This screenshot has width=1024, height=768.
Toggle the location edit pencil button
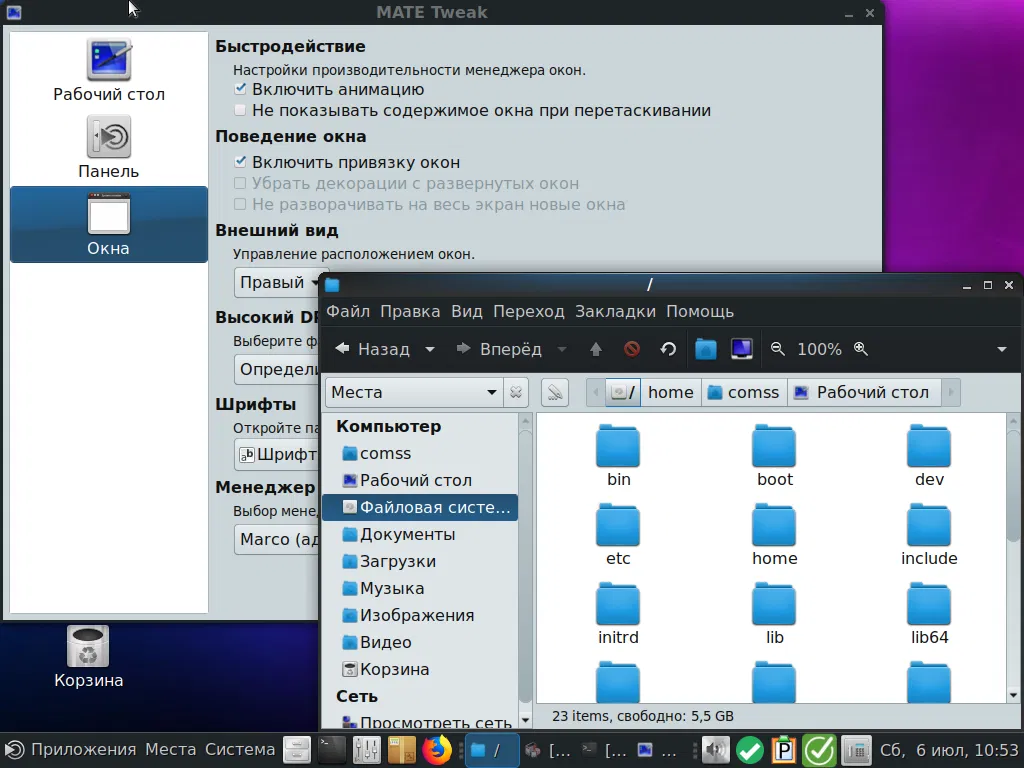555,392
